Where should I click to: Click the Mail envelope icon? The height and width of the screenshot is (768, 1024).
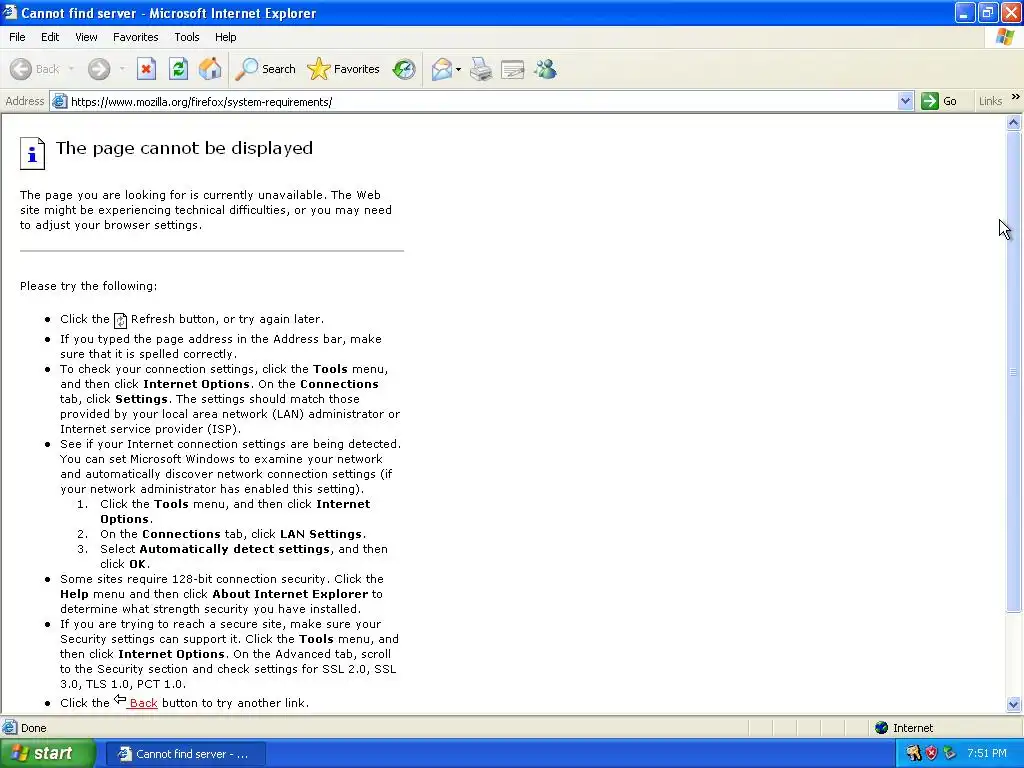click(441, 69)
